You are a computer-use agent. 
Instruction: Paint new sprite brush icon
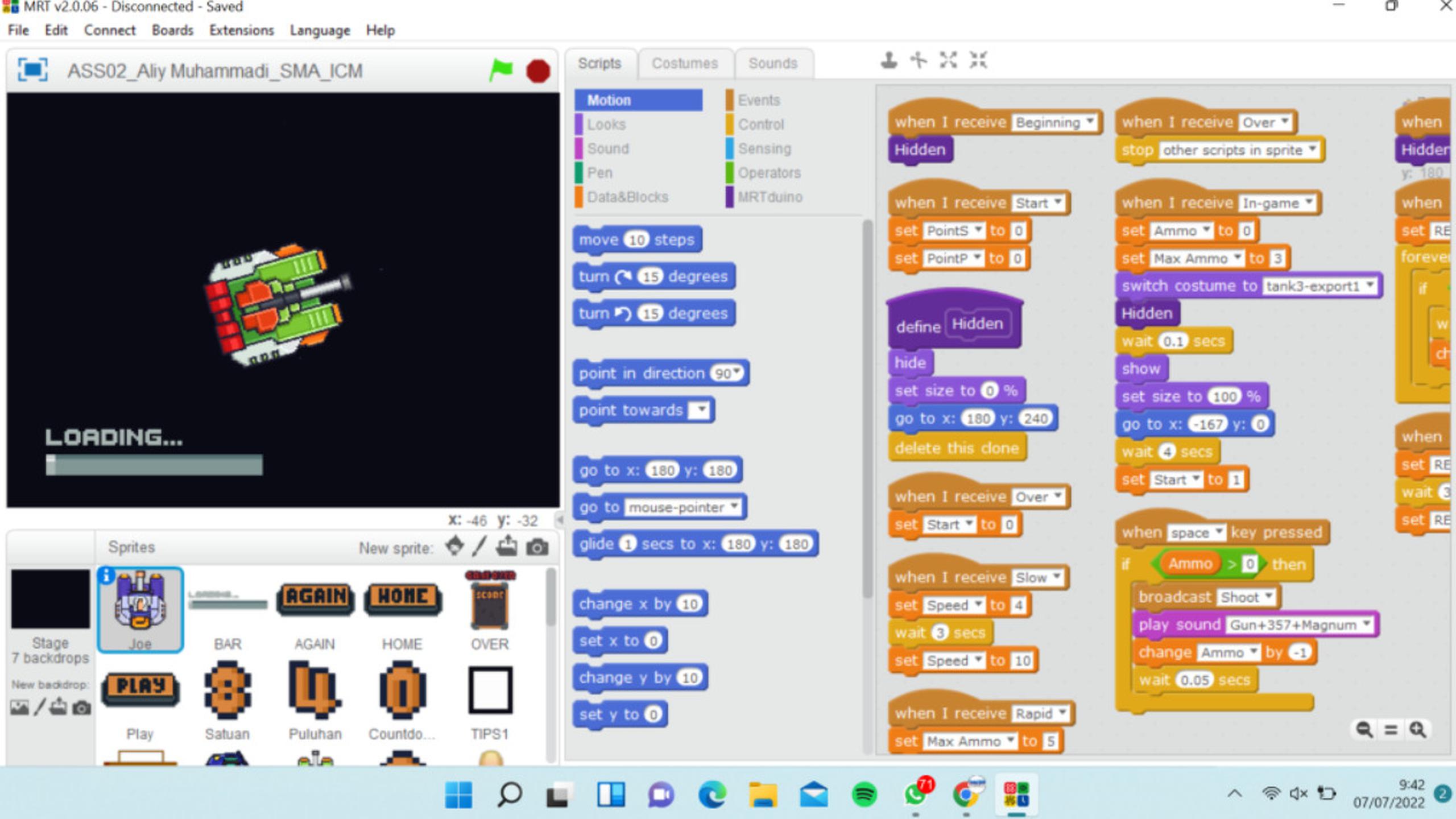tap(479, 547)
